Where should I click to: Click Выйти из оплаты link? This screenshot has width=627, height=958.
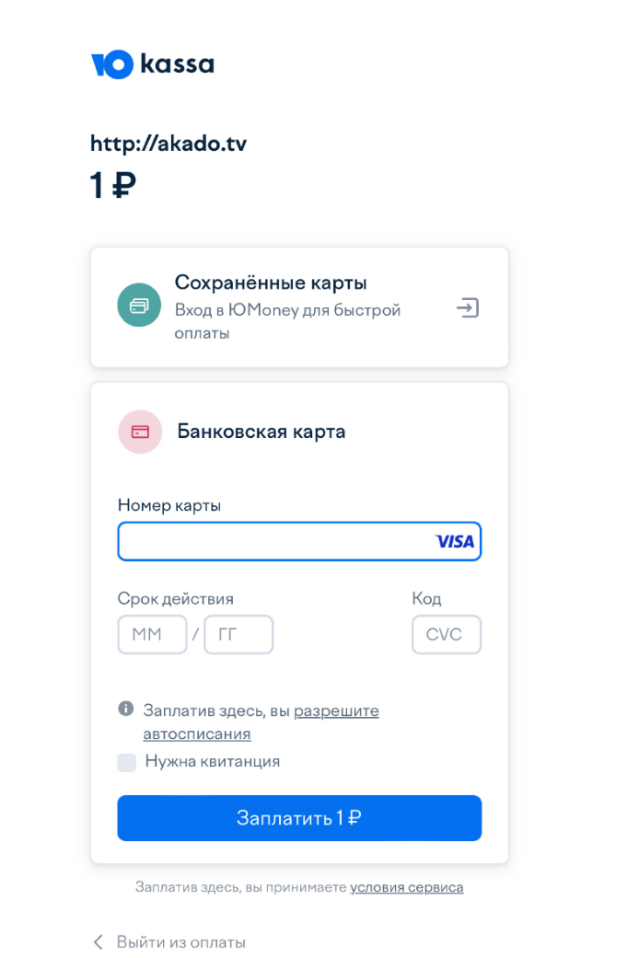[x=181, y=942]
